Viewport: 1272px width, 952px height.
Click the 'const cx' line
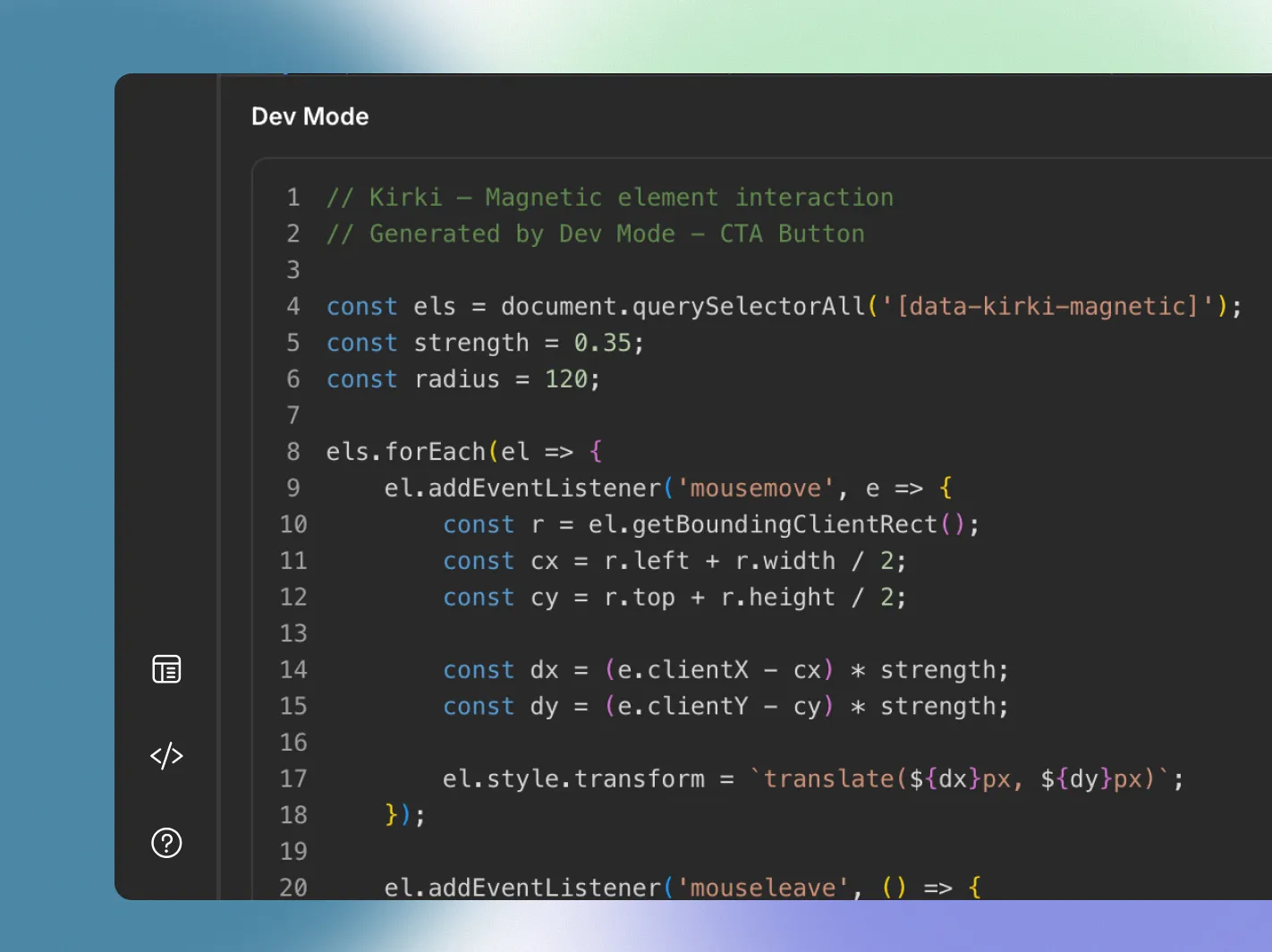point(674,561)
